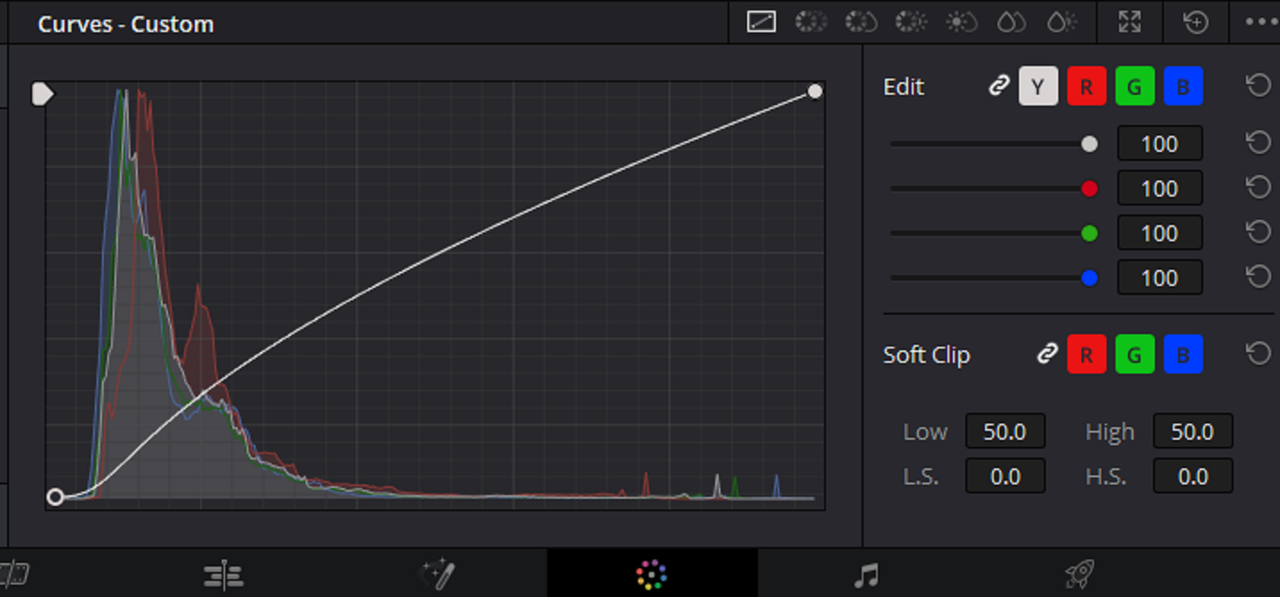Reset the red intensity slider
1280x597 pixels.
coord(1258,187)
